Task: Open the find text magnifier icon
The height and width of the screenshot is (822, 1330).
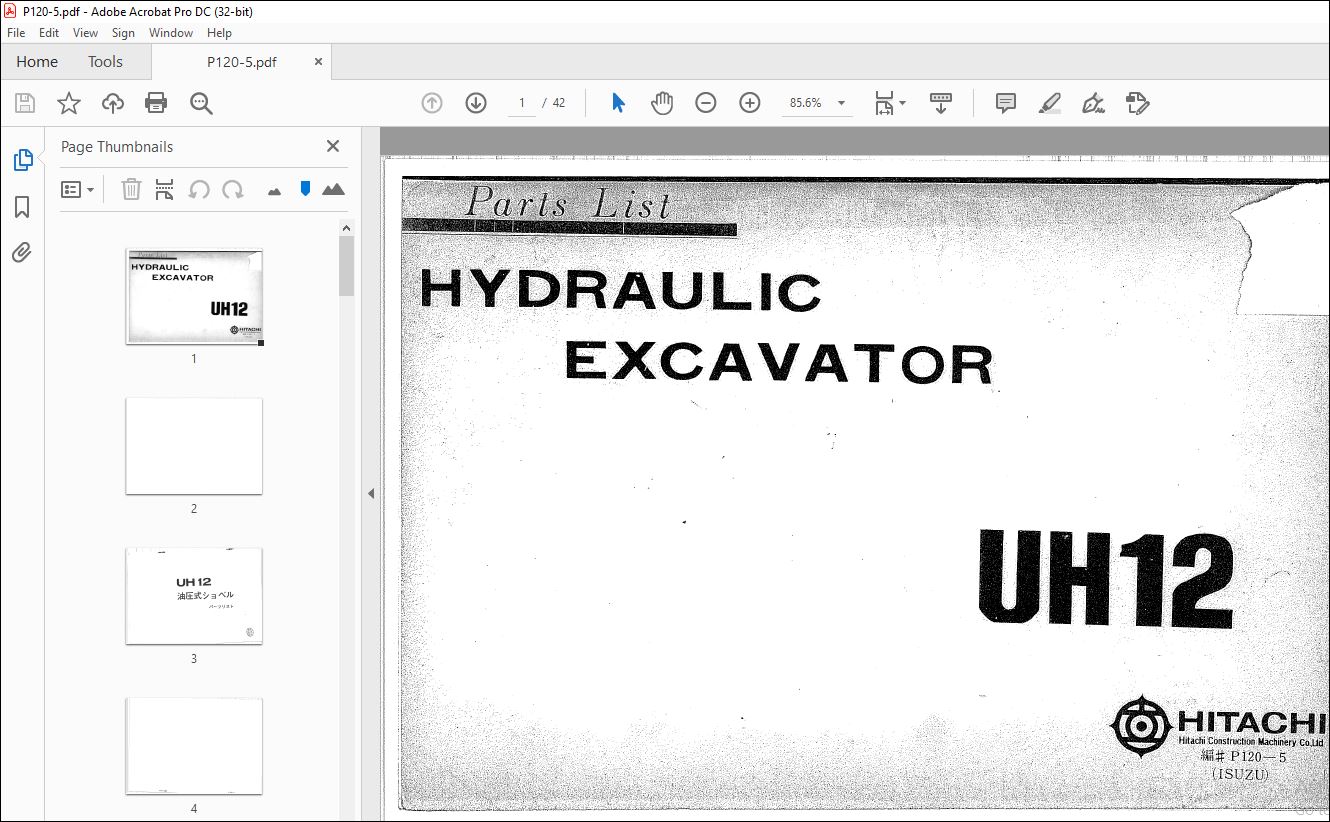Action: click(201, 103)
